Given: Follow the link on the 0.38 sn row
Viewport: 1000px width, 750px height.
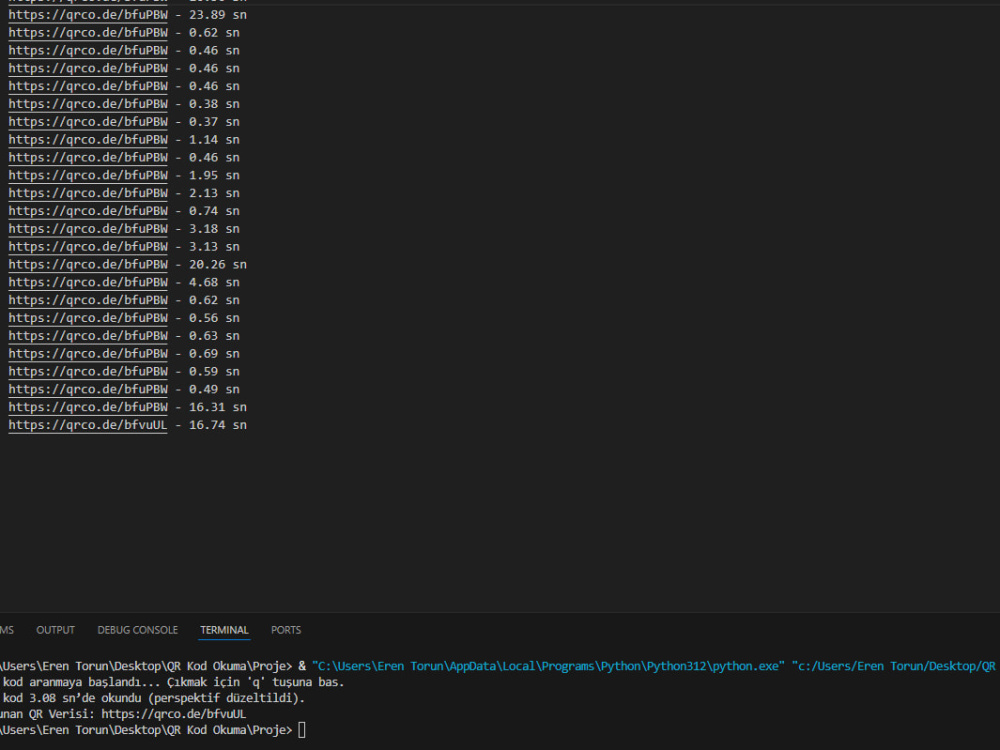Looking at the screenshot, I should click(x=88, y=104).
